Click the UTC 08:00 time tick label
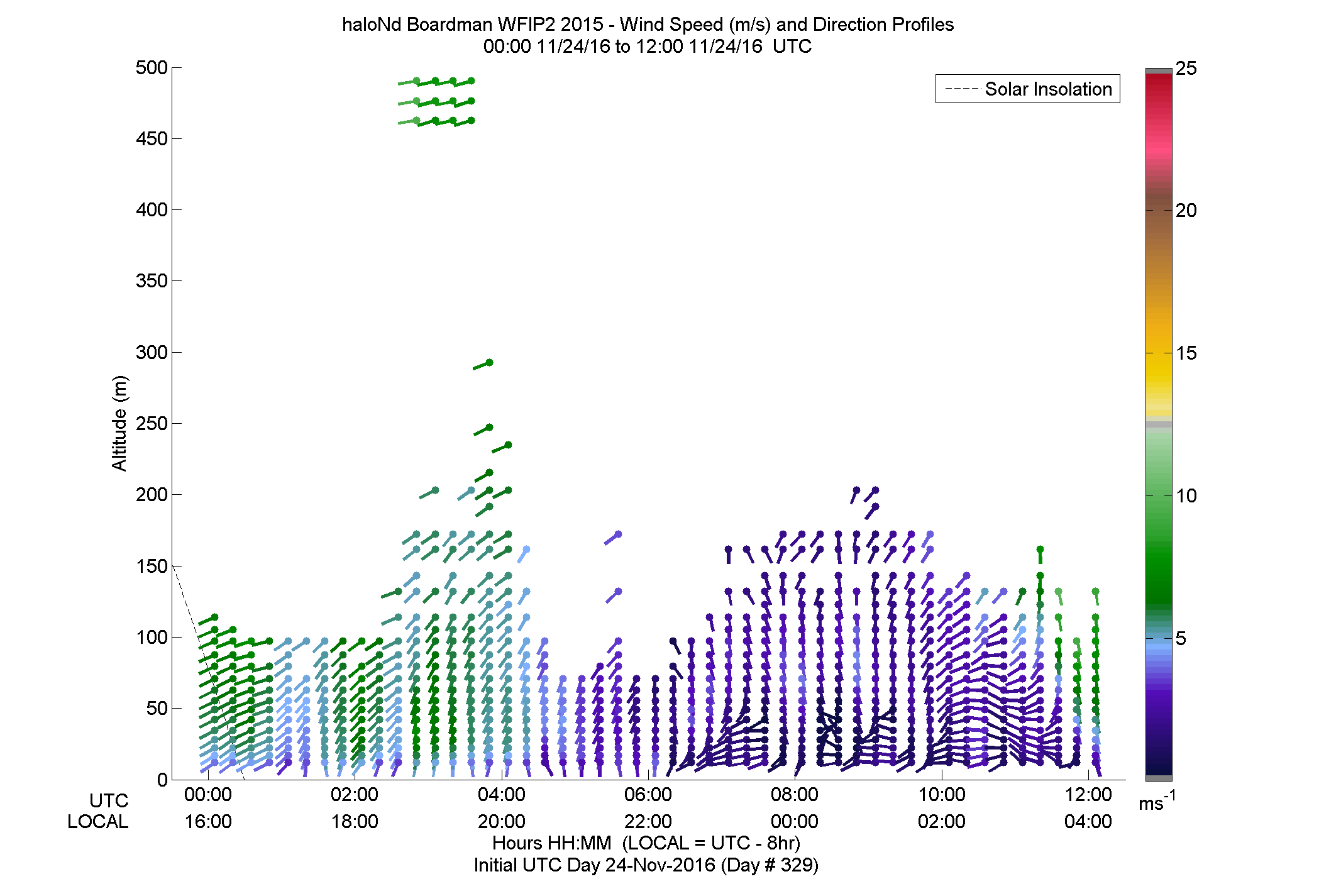Image resolution: width=1319 pixels, height=896 pixels. point(795,794)
